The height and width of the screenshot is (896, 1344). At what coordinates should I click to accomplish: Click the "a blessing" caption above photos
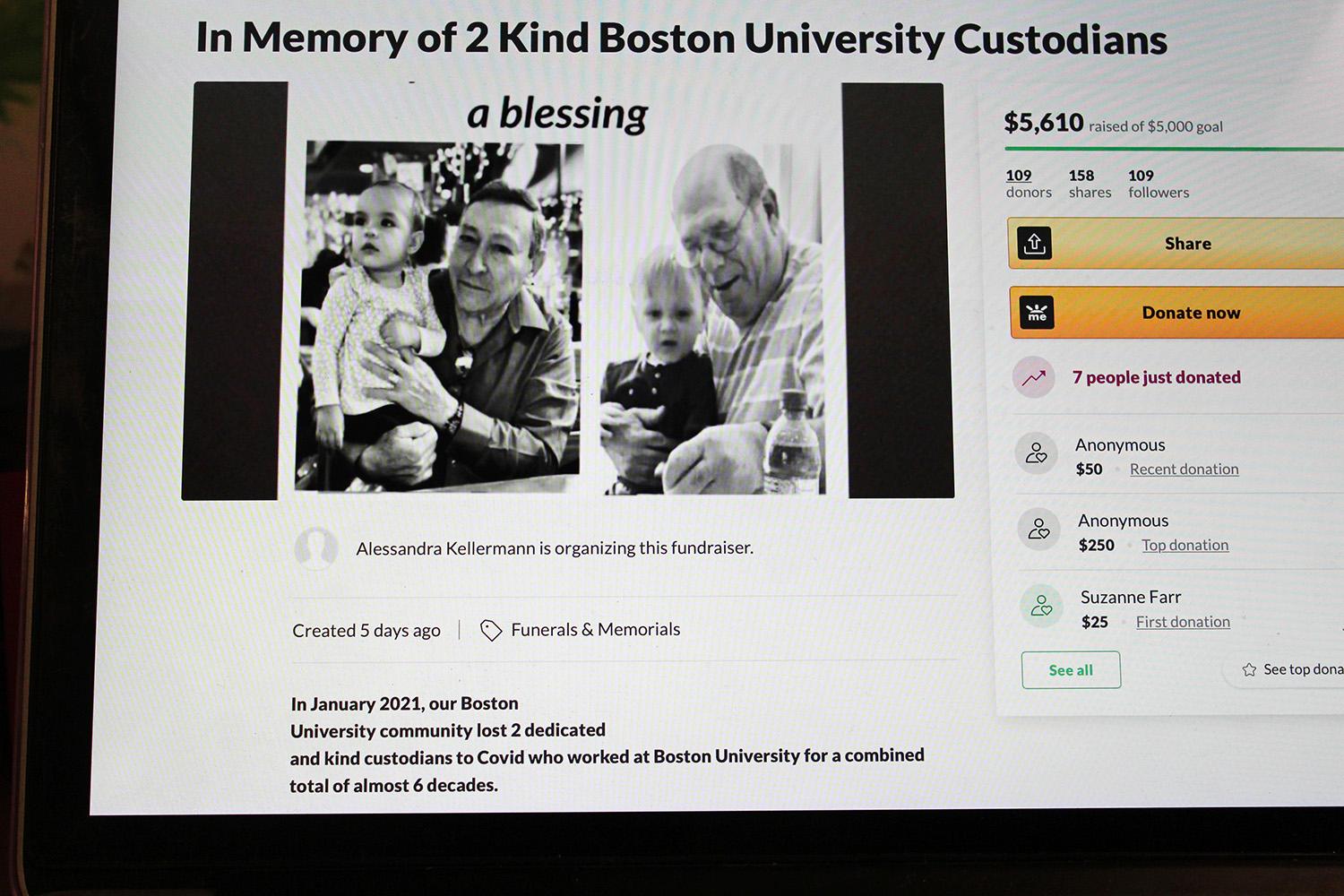point(556,114)
